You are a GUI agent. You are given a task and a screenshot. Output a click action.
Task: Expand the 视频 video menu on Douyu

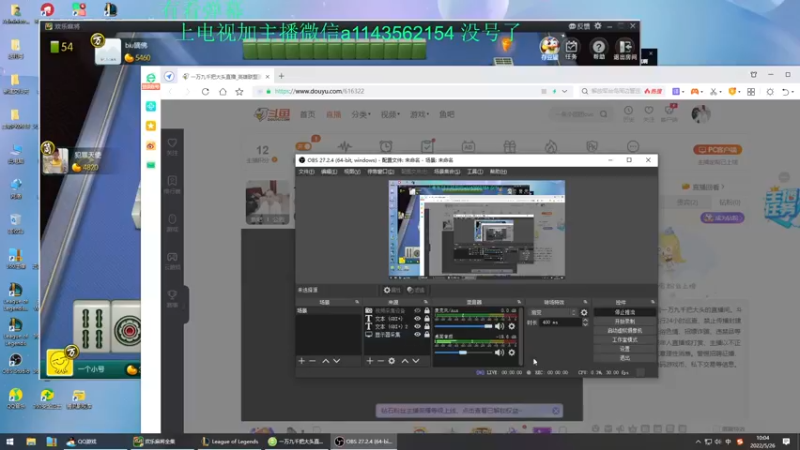pyautogui.click(x=390, y=114)
